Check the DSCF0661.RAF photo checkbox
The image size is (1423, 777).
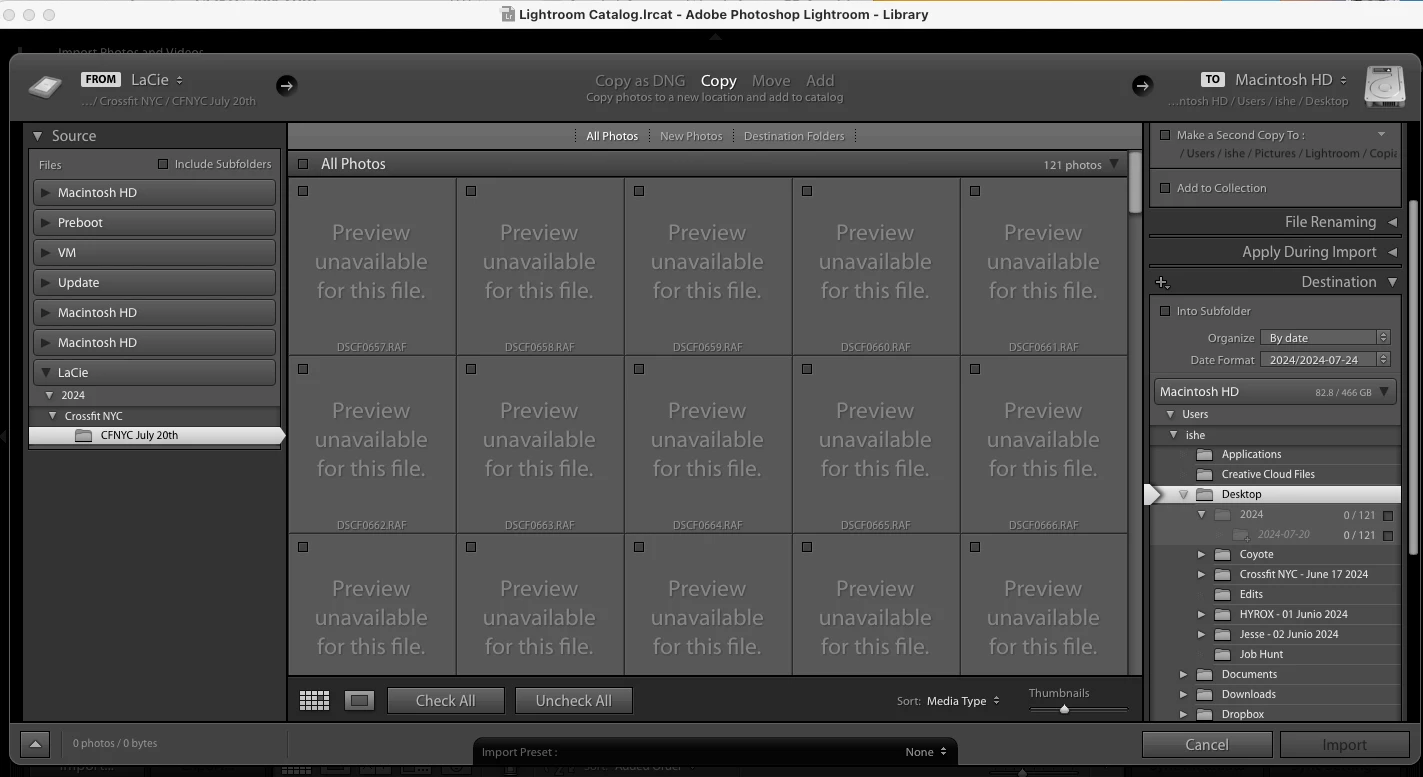click(975, 191)
